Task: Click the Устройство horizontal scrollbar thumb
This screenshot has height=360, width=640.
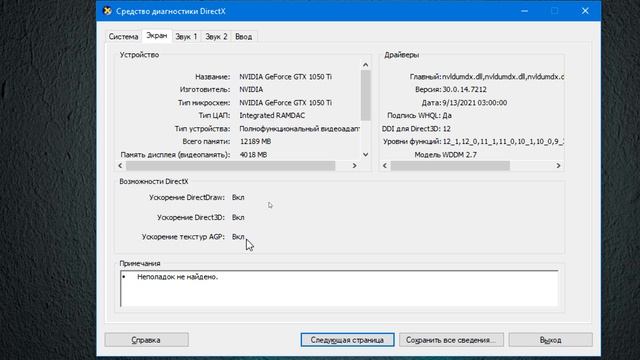Action: tap(231, 165)
